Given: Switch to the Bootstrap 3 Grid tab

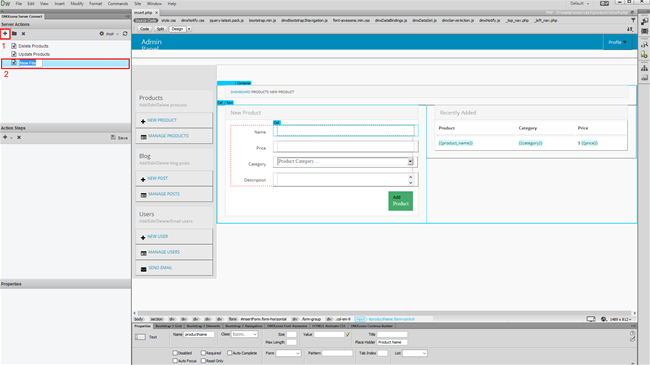Looking at the screenshot, I should pyautogui.click(x=169, y=326).
